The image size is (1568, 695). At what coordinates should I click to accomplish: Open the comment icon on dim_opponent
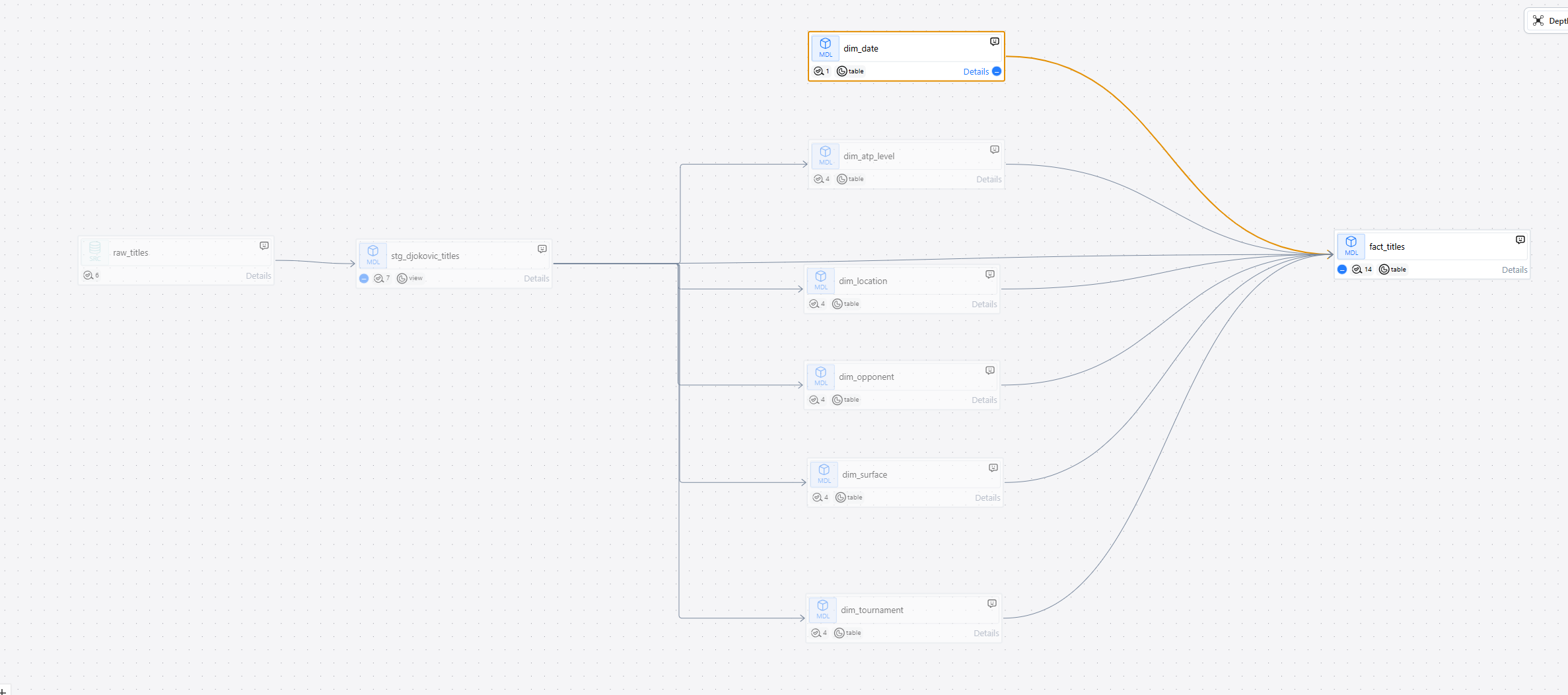coord(989,370)
